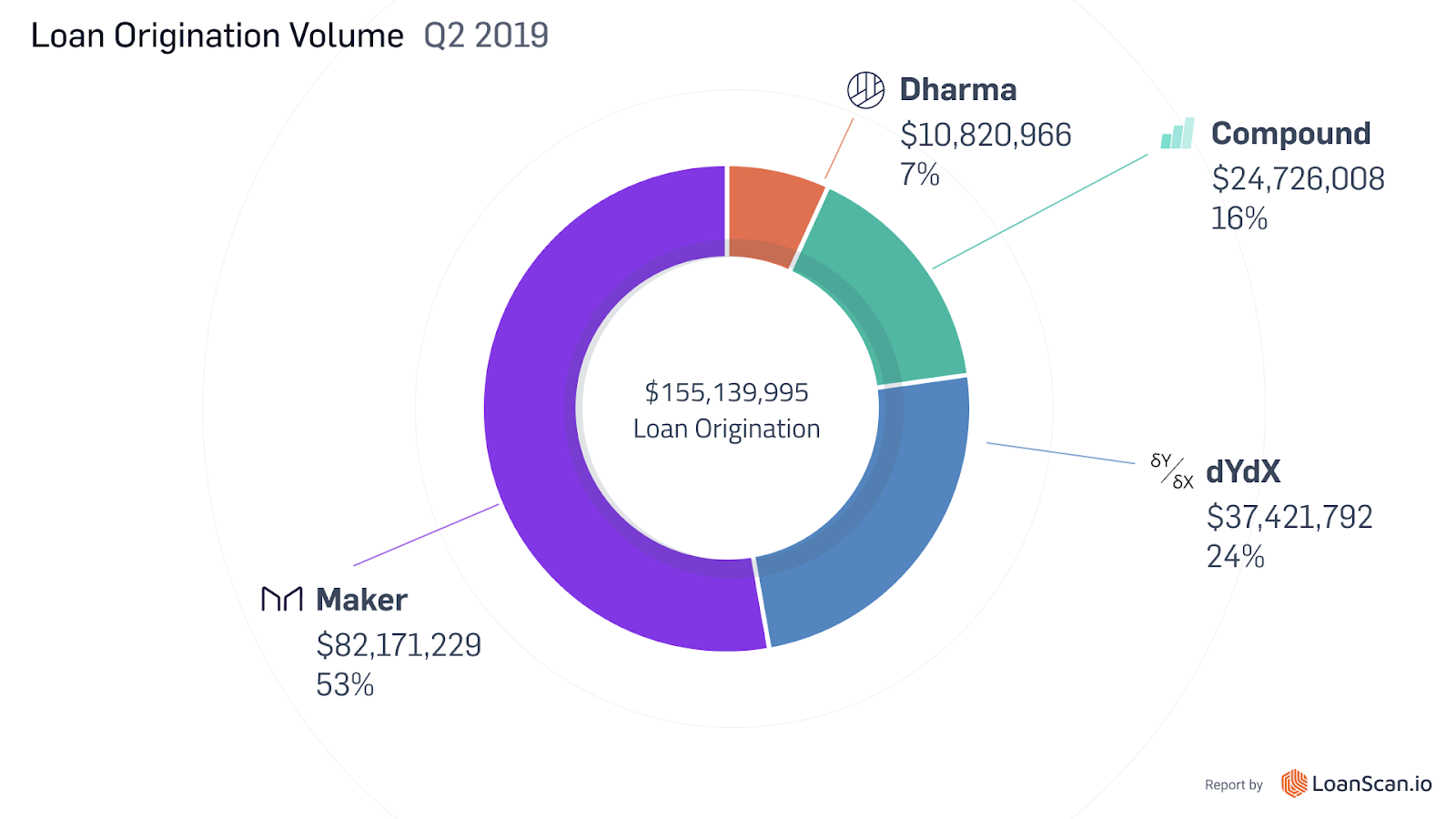Viewport: 1456px width, 819px height.
Task: Click Maker's $82,171,229 value
Action: (x=399, y=645)
